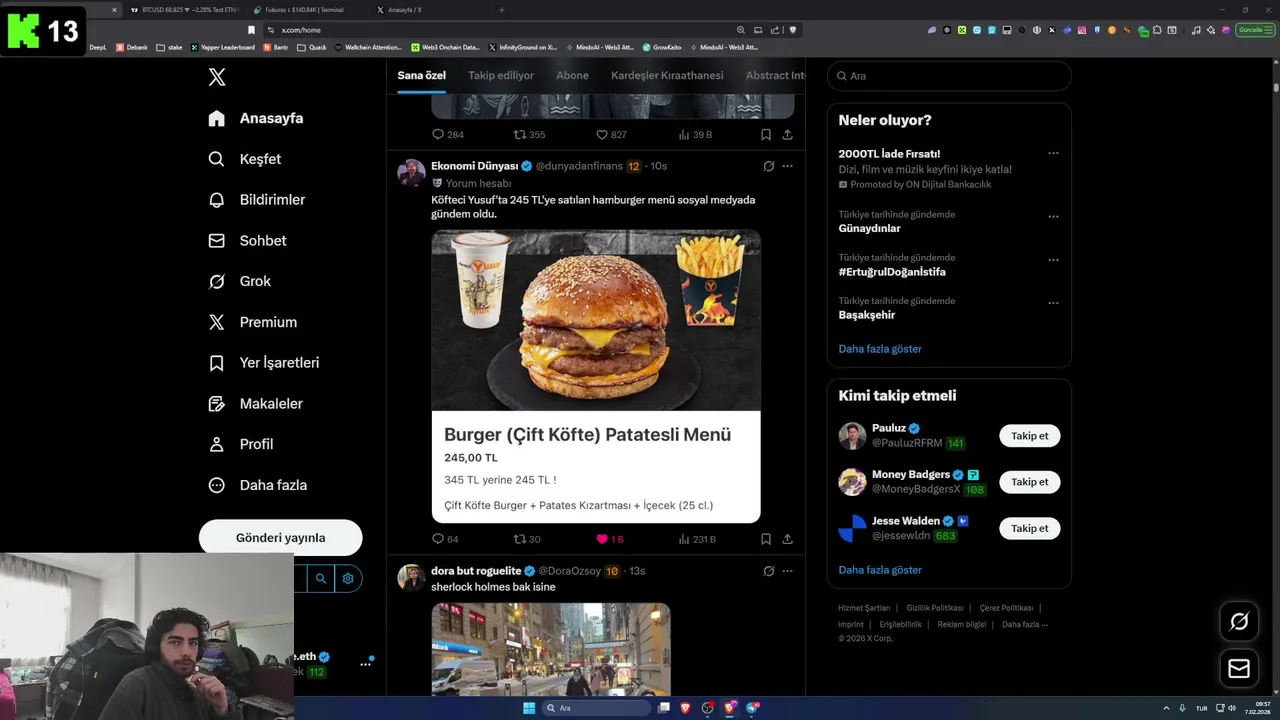Switch to the Futures Terminal browser tab

[303, 9]
